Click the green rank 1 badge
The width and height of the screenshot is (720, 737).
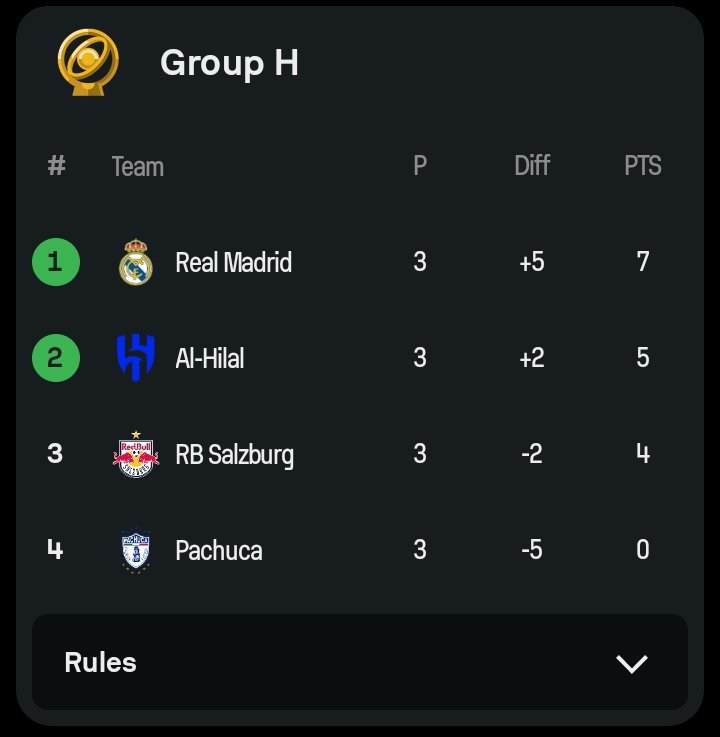pos(56,262)
